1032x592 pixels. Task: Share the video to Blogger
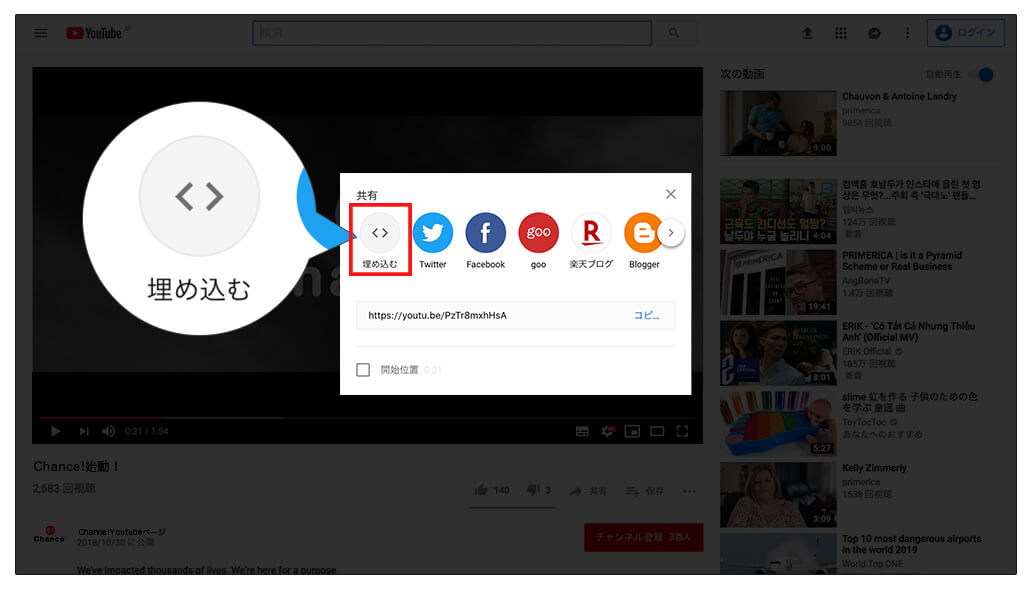643,232
